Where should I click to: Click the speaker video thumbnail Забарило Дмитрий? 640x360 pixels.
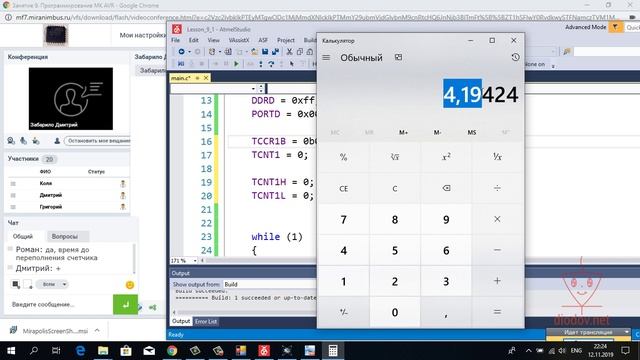[71, 98]
